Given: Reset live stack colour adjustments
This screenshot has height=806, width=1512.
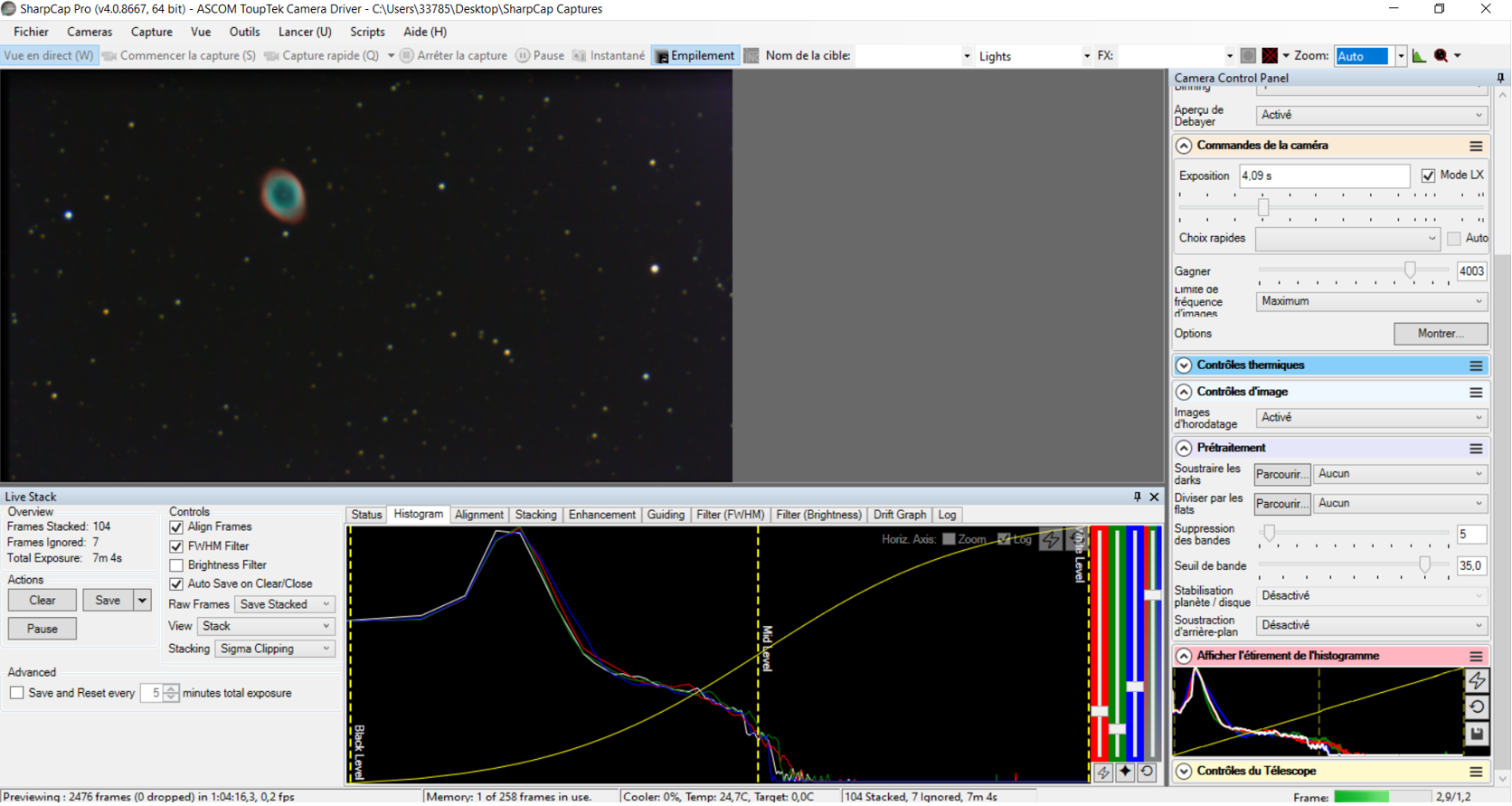Looking at the screenshot, I should point(1147,772).
